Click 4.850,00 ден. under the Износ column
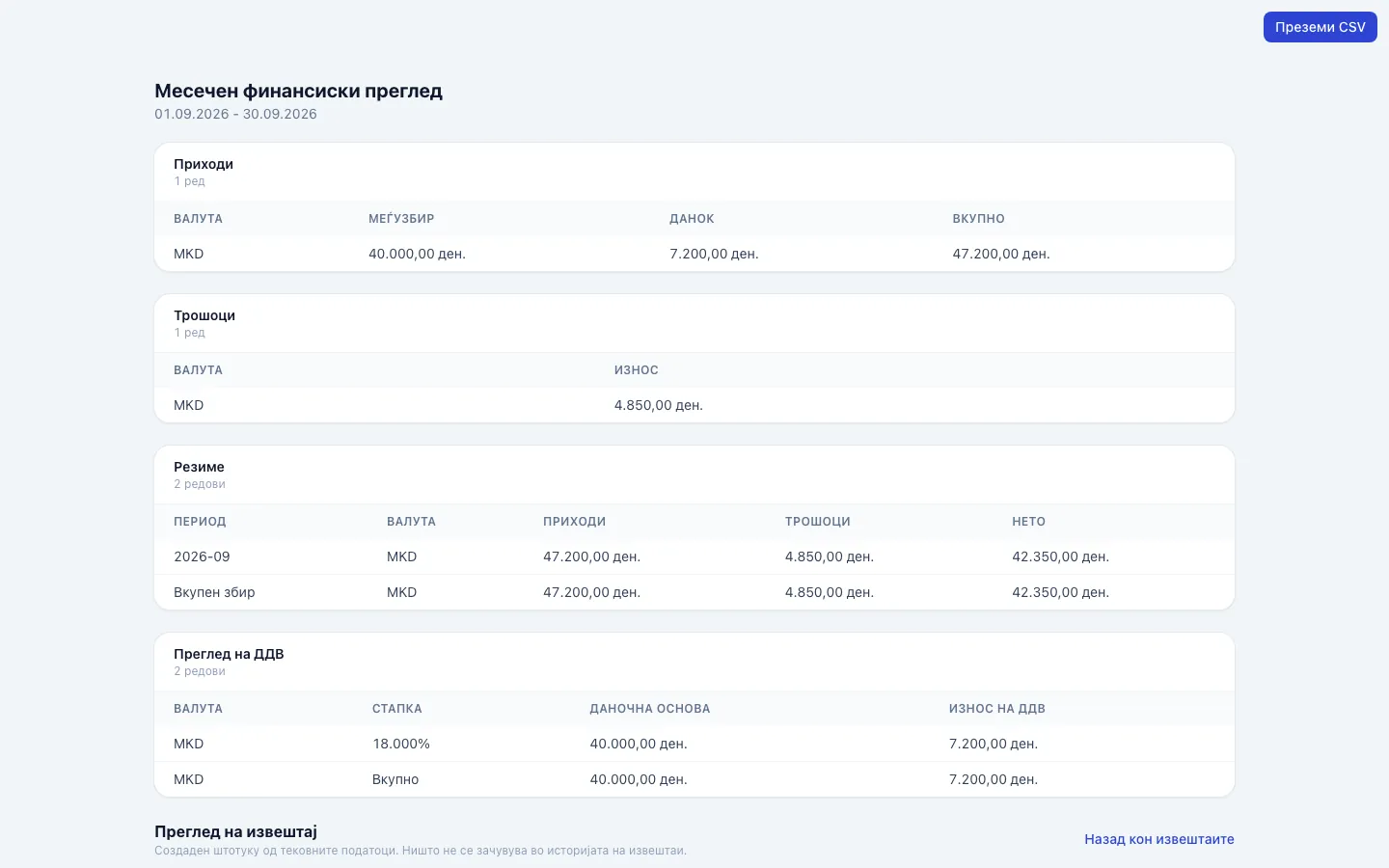This screenshot has height=868, width=1389. [659, 405]
